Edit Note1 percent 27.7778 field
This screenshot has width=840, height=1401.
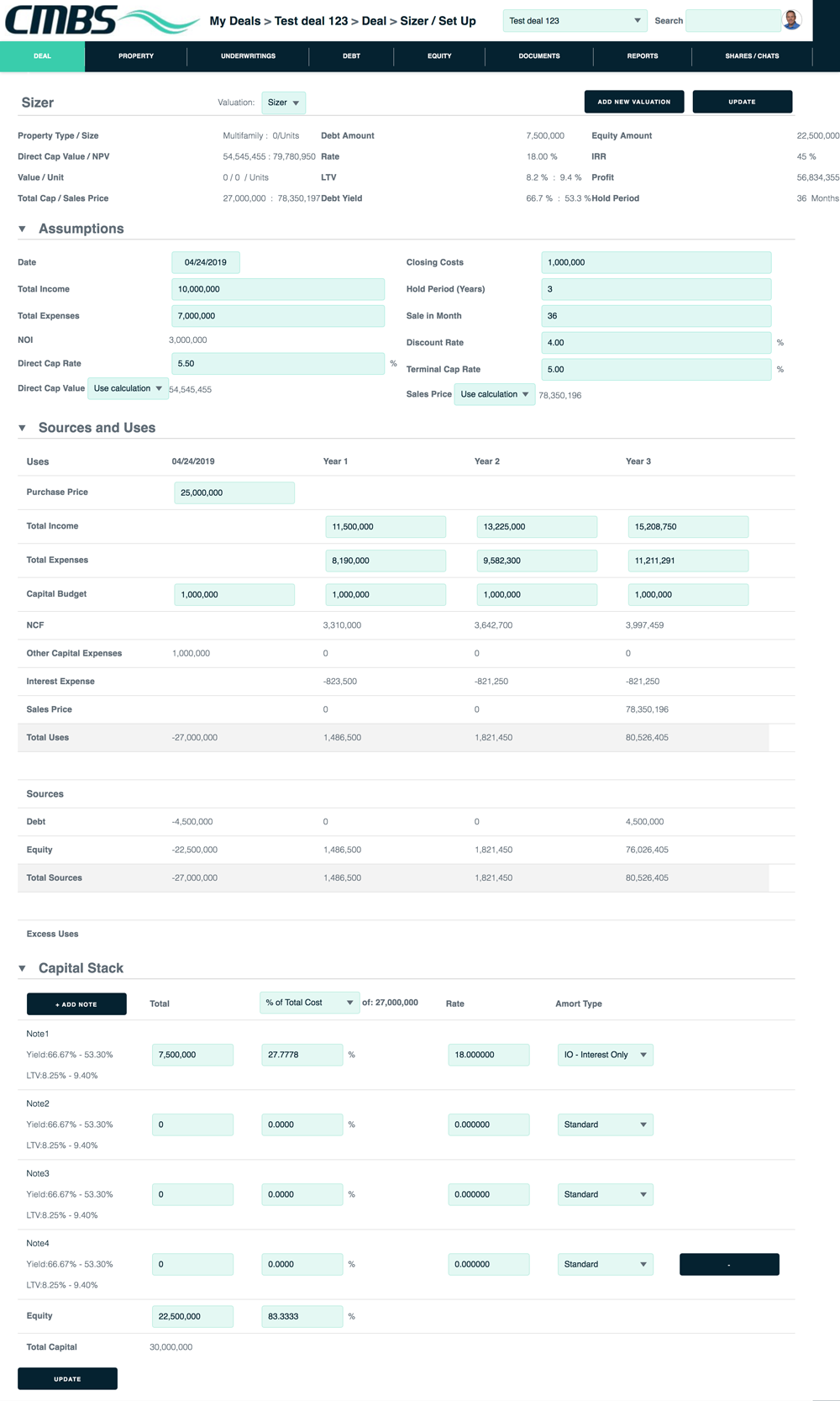302,1055
